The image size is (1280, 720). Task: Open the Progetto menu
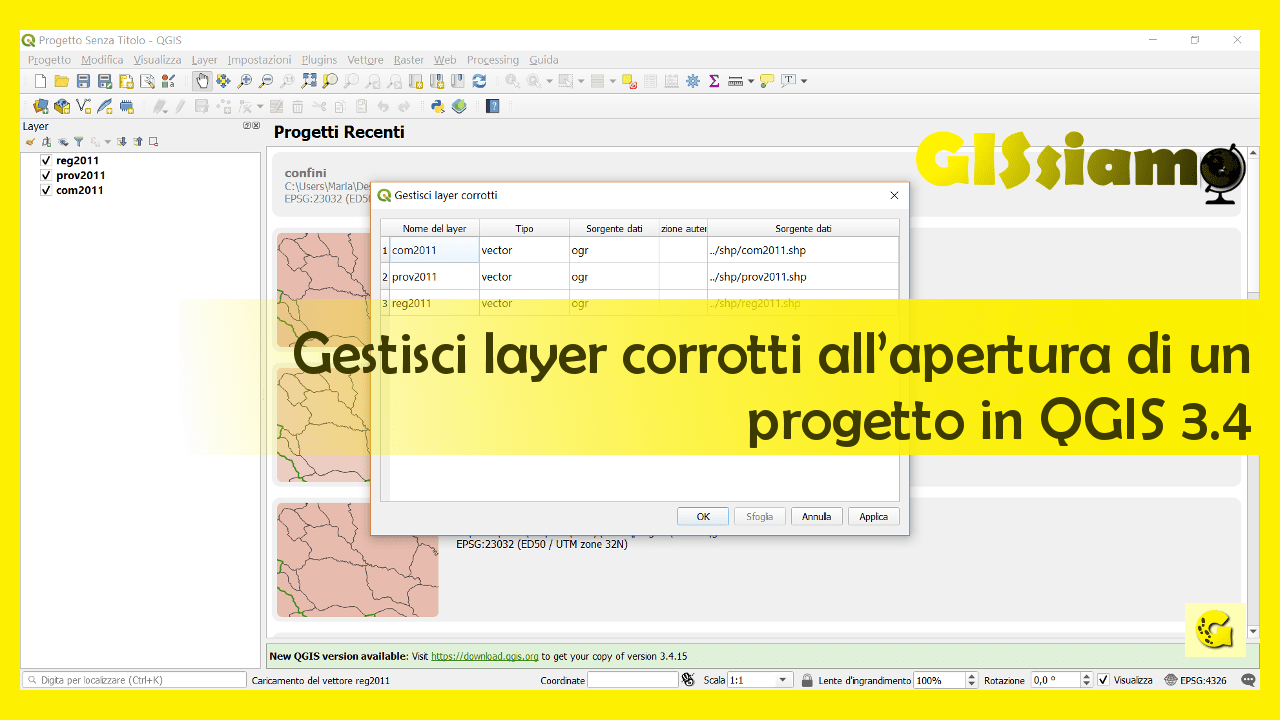(49, 60)
